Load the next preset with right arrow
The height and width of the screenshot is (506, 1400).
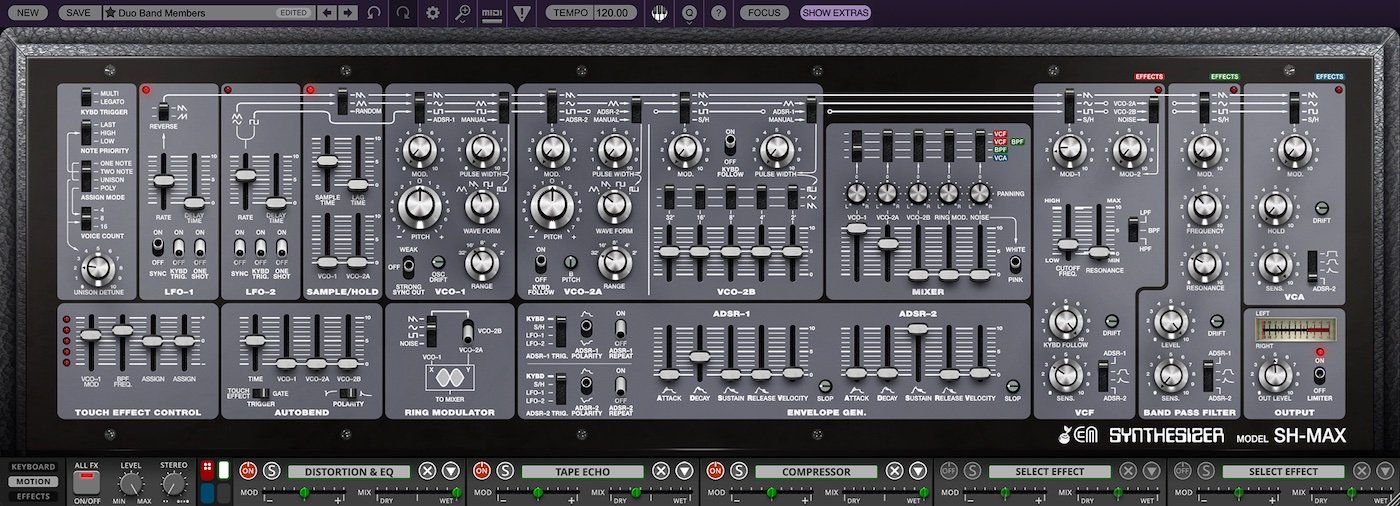coord(347,13)
